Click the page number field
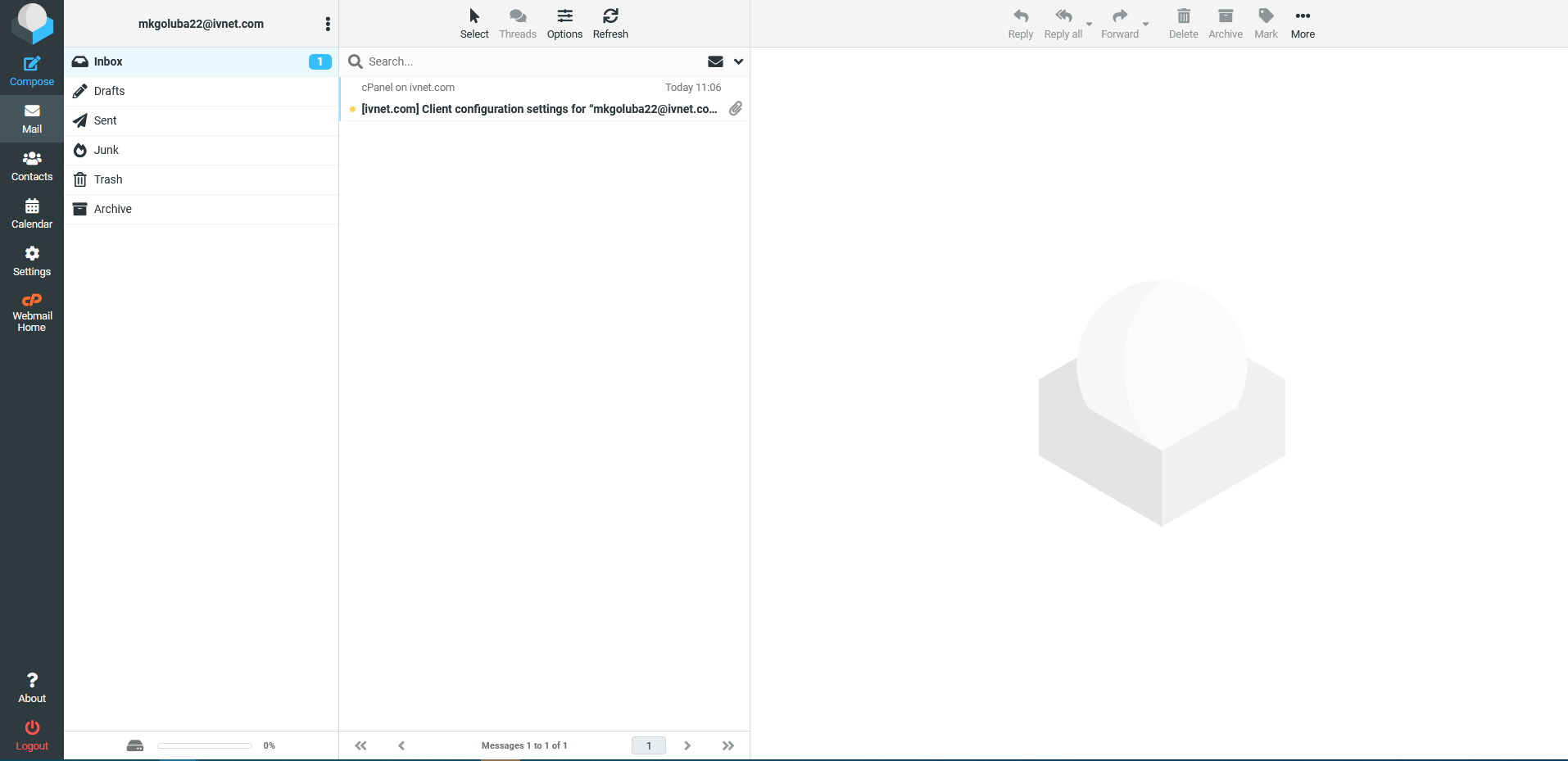This screenshot has width=1568, height=761. coord(649,745)
